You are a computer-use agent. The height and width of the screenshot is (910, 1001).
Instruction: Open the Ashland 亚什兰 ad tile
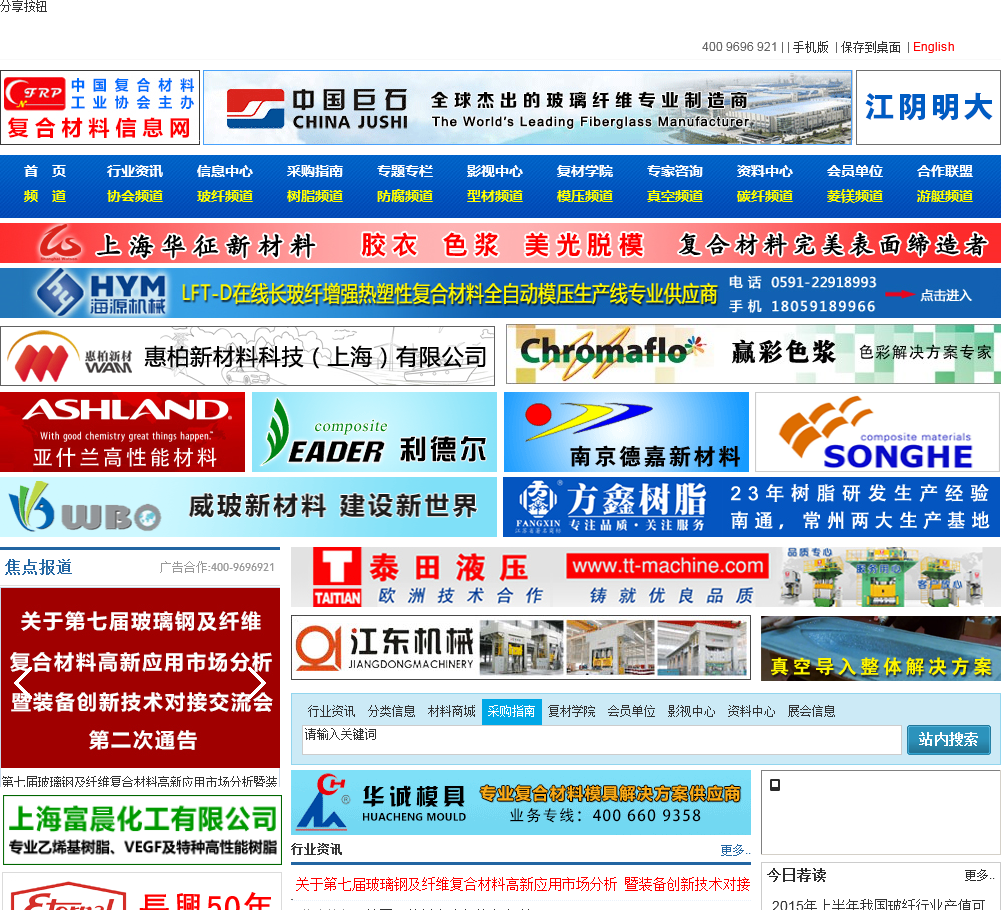123,432
